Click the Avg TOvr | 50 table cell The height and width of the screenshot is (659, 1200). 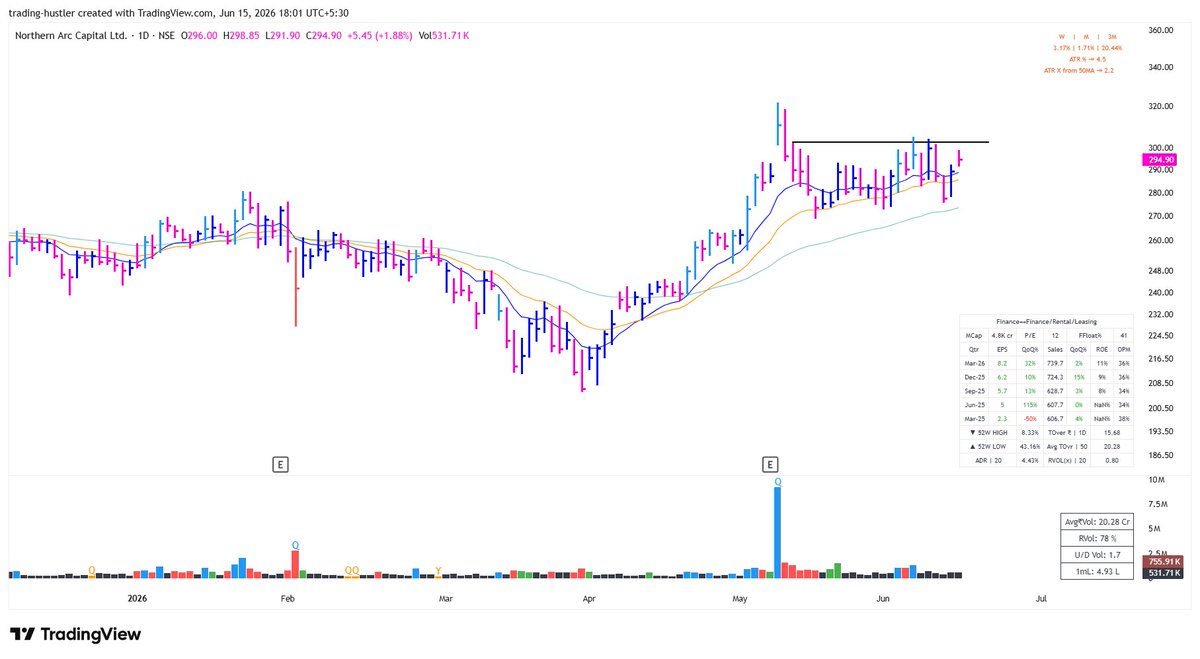pos(1067,446)
